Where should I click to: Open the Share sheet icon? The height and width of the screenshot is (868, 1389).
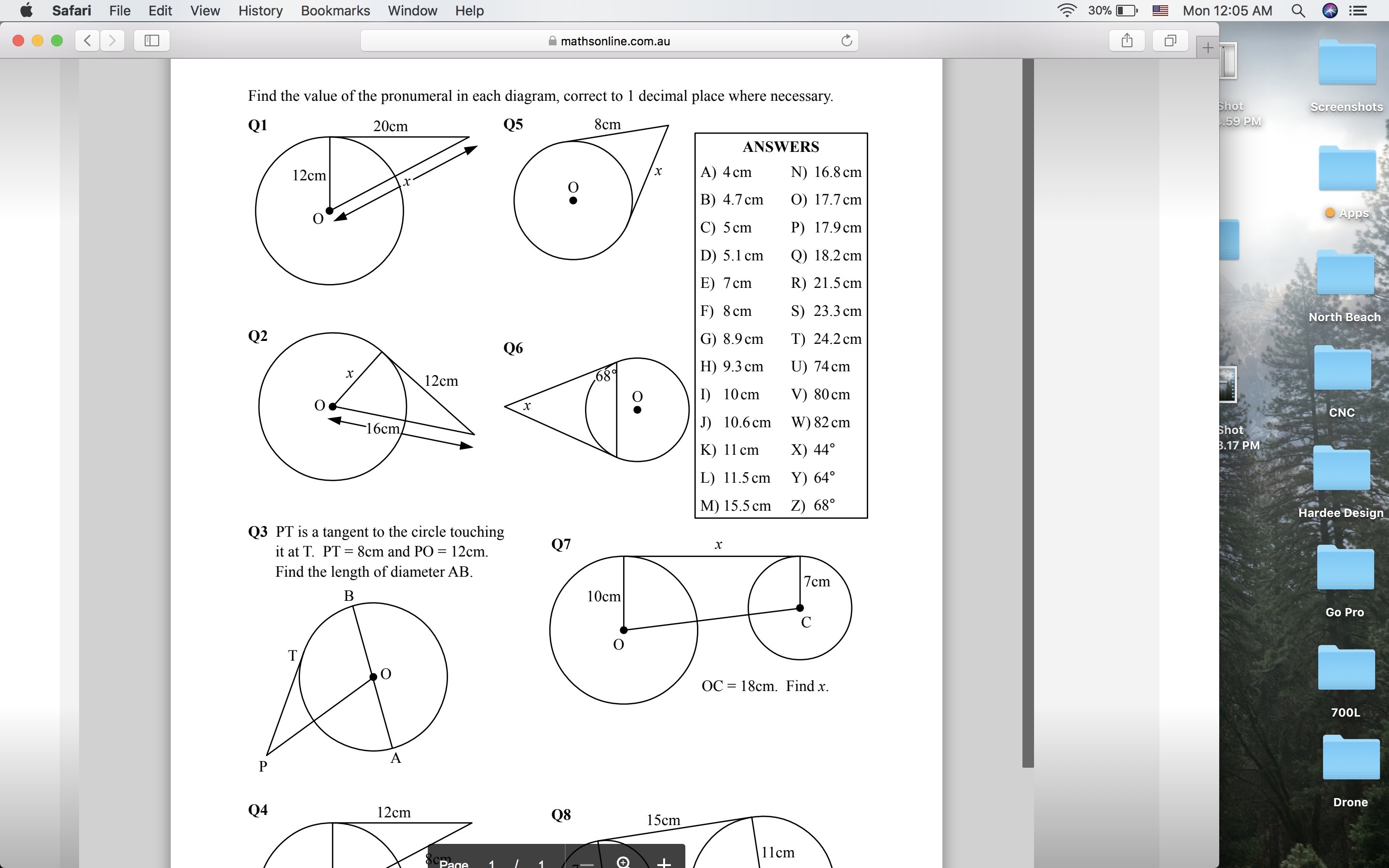tap(1127, 40)
